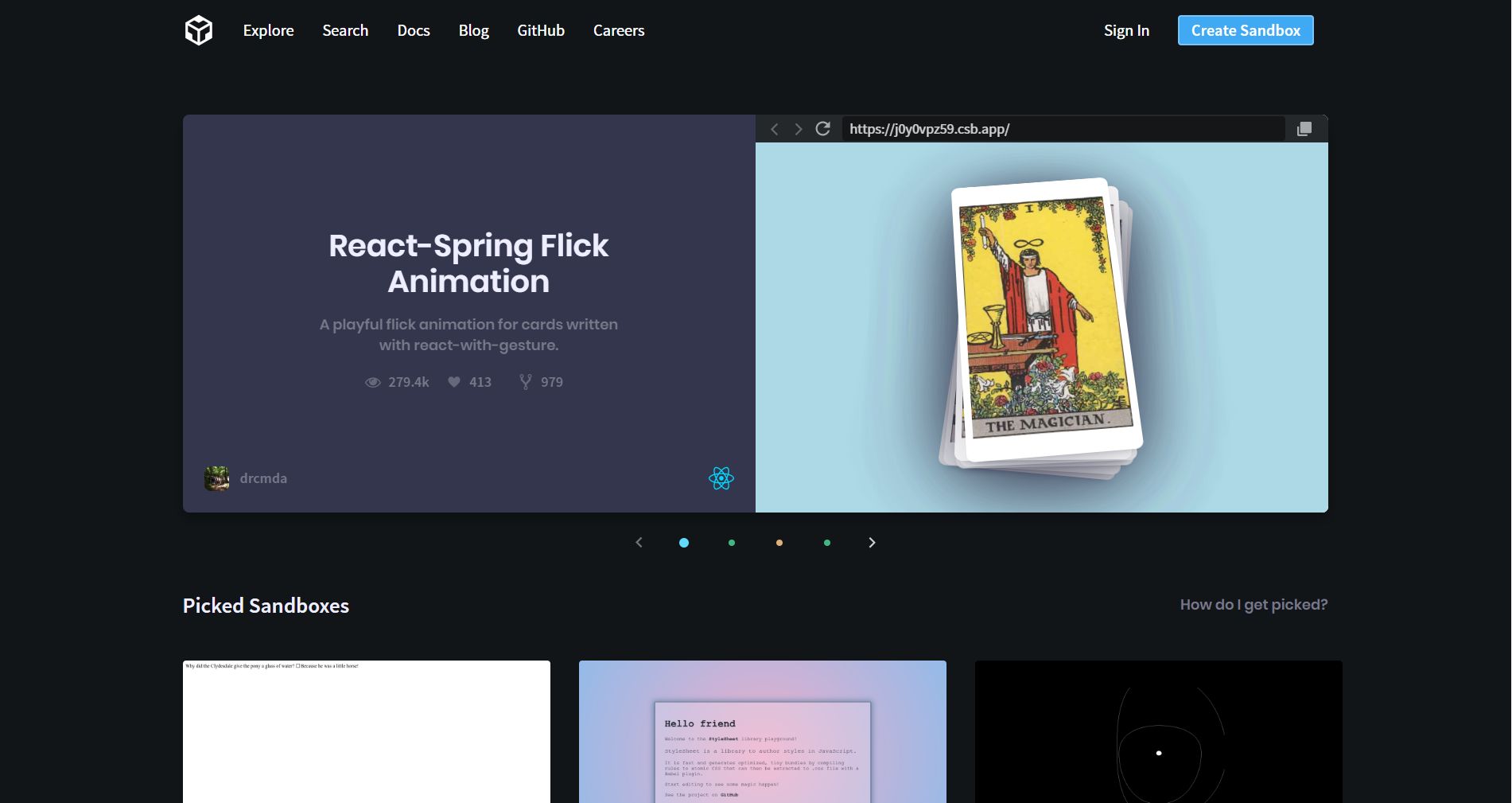Go back in the preview browser
This screenshot has height=803, width=1512.
click(775, 129)
